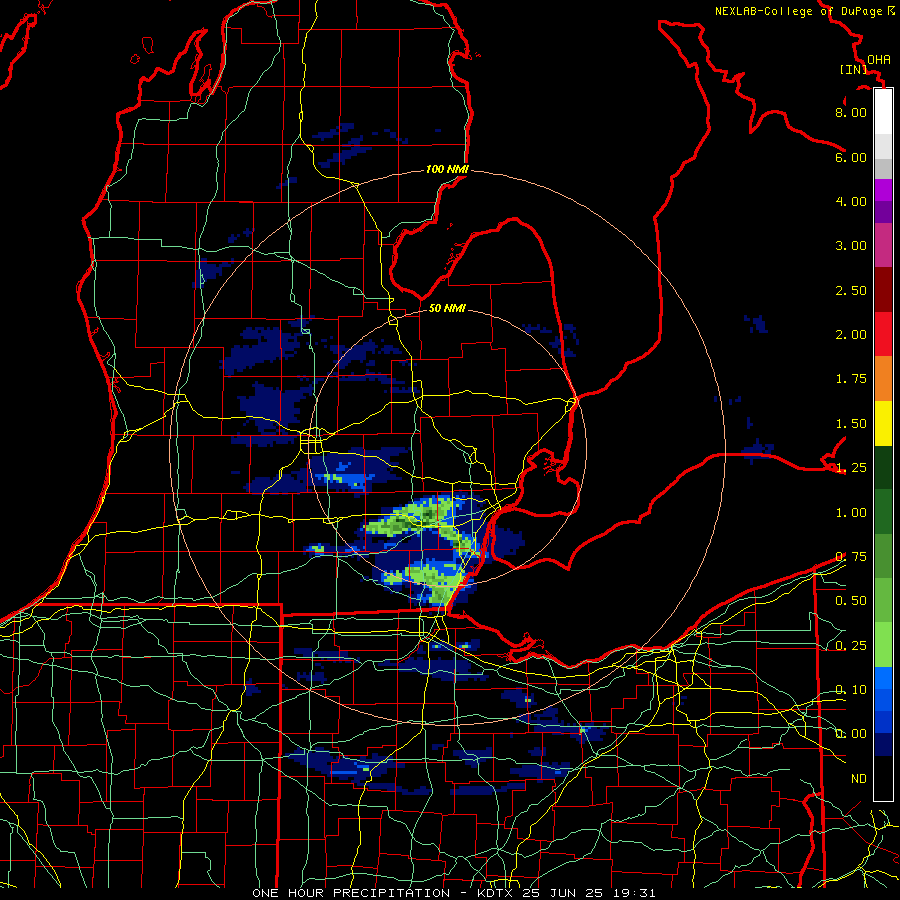900x900 pixels.
Task: Click the ONE HOUR PRECIPITATION KDTX title text
Action: click(453, 893)
